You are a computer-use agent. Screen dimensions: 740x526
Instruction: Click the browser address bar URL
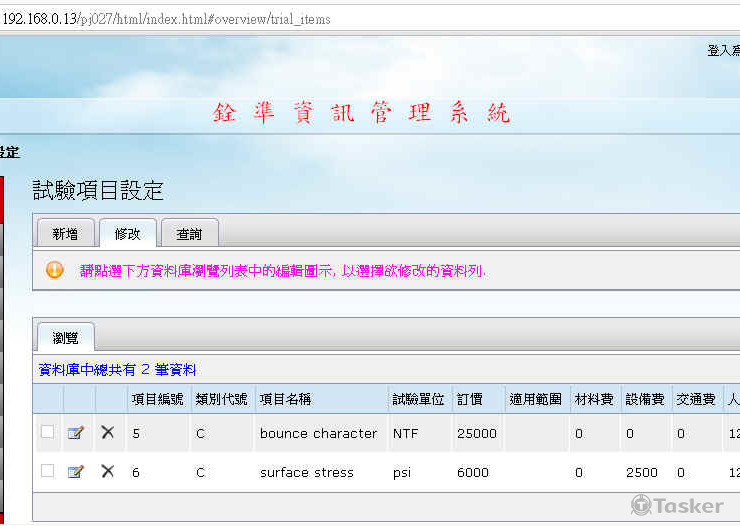(x=167, y=19)
